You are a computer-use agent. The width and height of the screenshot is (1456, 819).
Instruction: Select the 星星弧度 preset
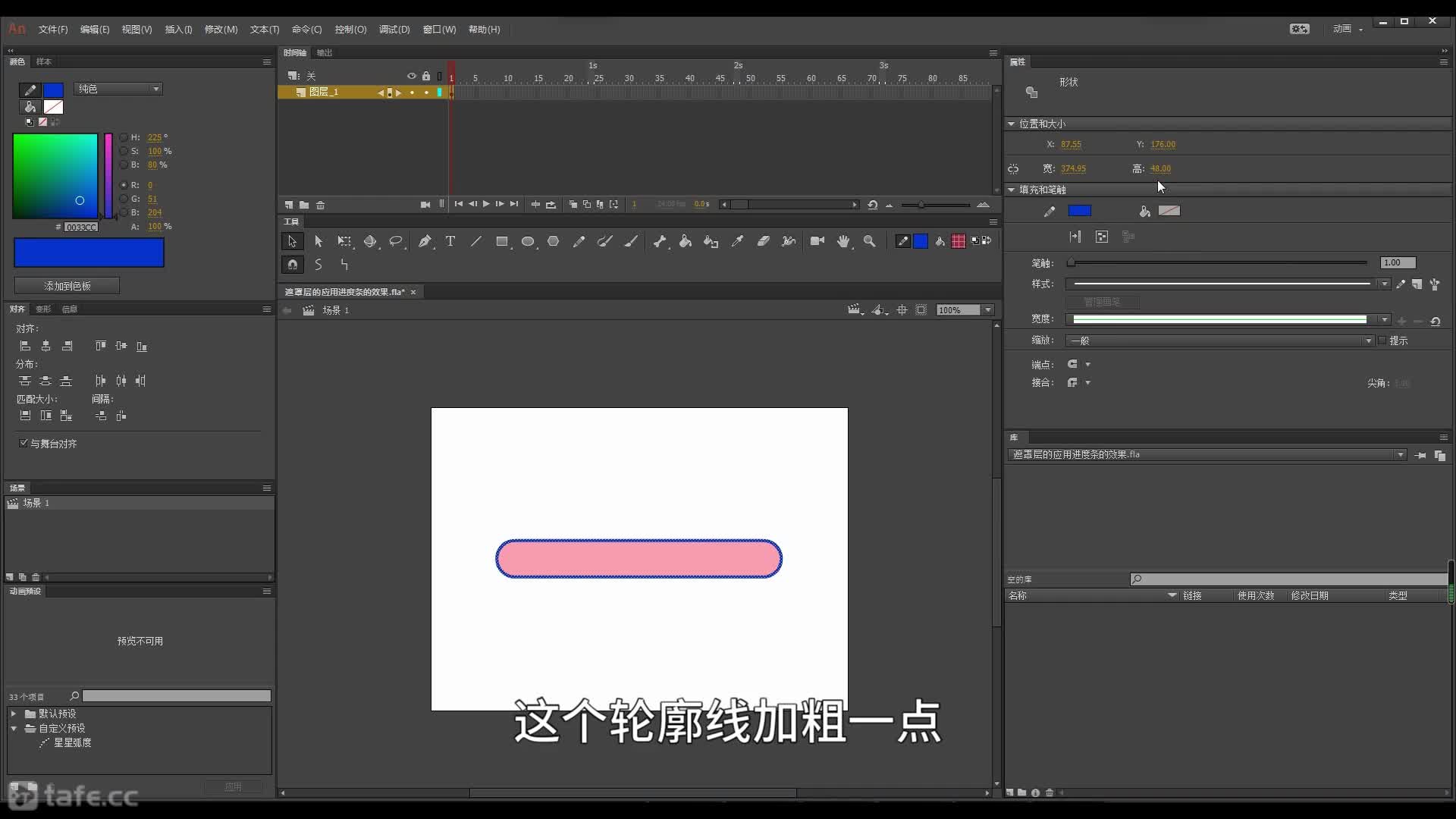pos(73,742)
